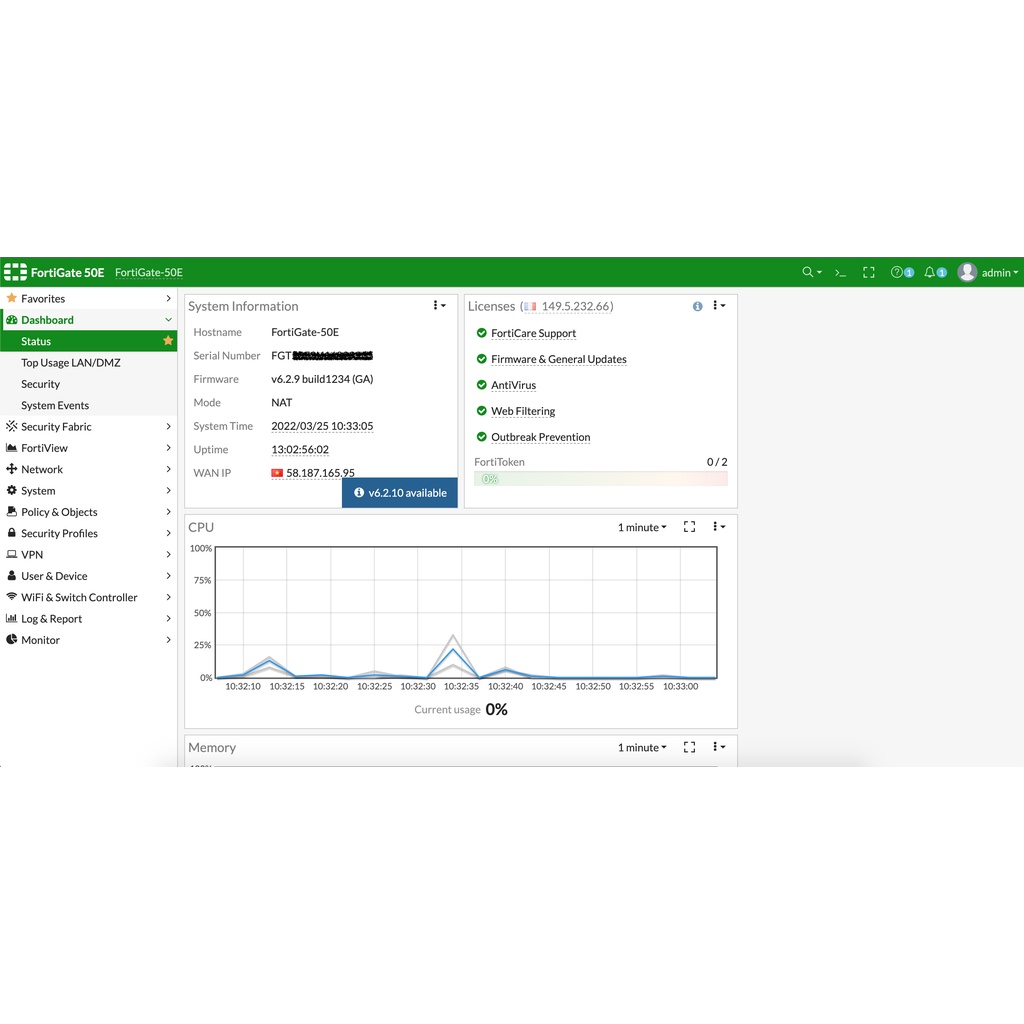Click the Licenses IP 149.5.232.66
1024x1024 pixels.
click(576, 306)
